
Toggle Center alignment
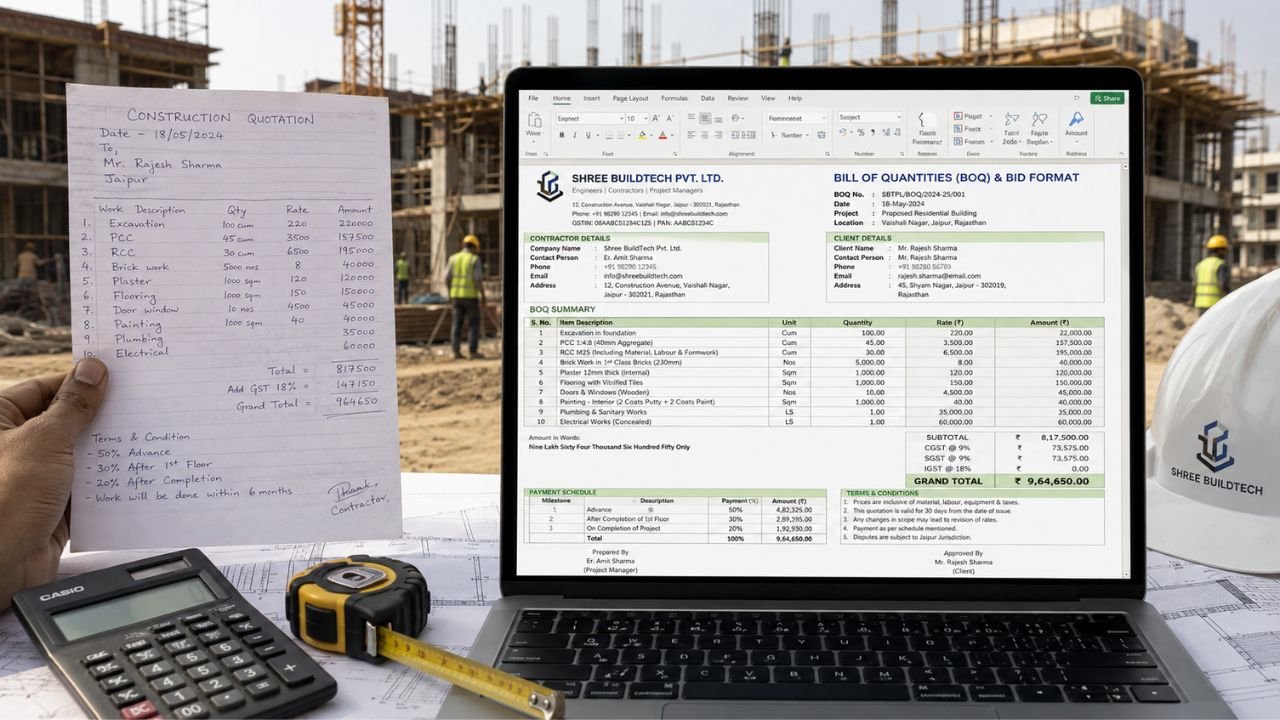705,135
